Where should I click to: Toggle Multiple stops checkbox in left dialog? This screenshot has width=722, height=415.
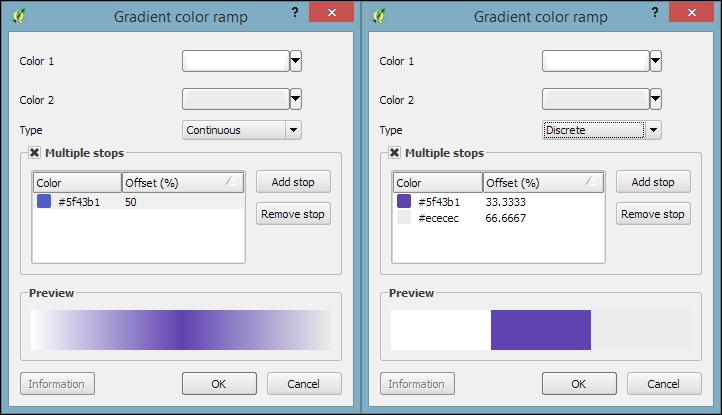click(35, 152)
